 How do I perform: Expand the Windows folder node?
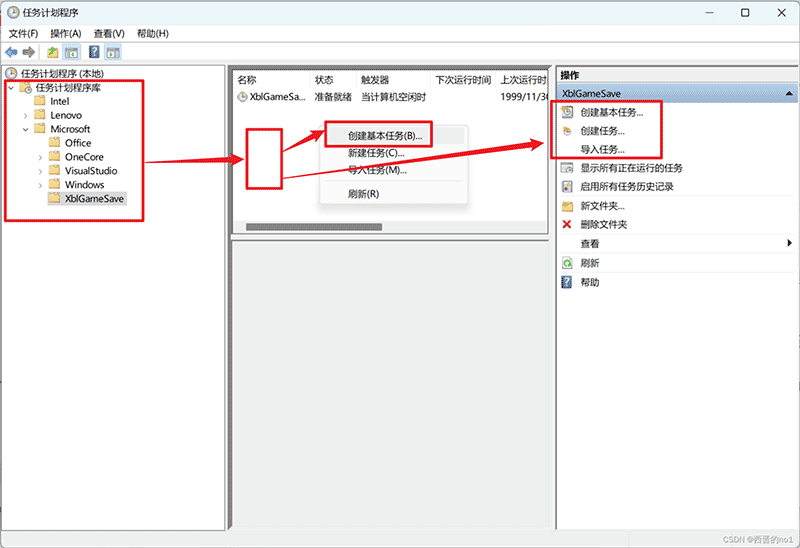(40, 185)
